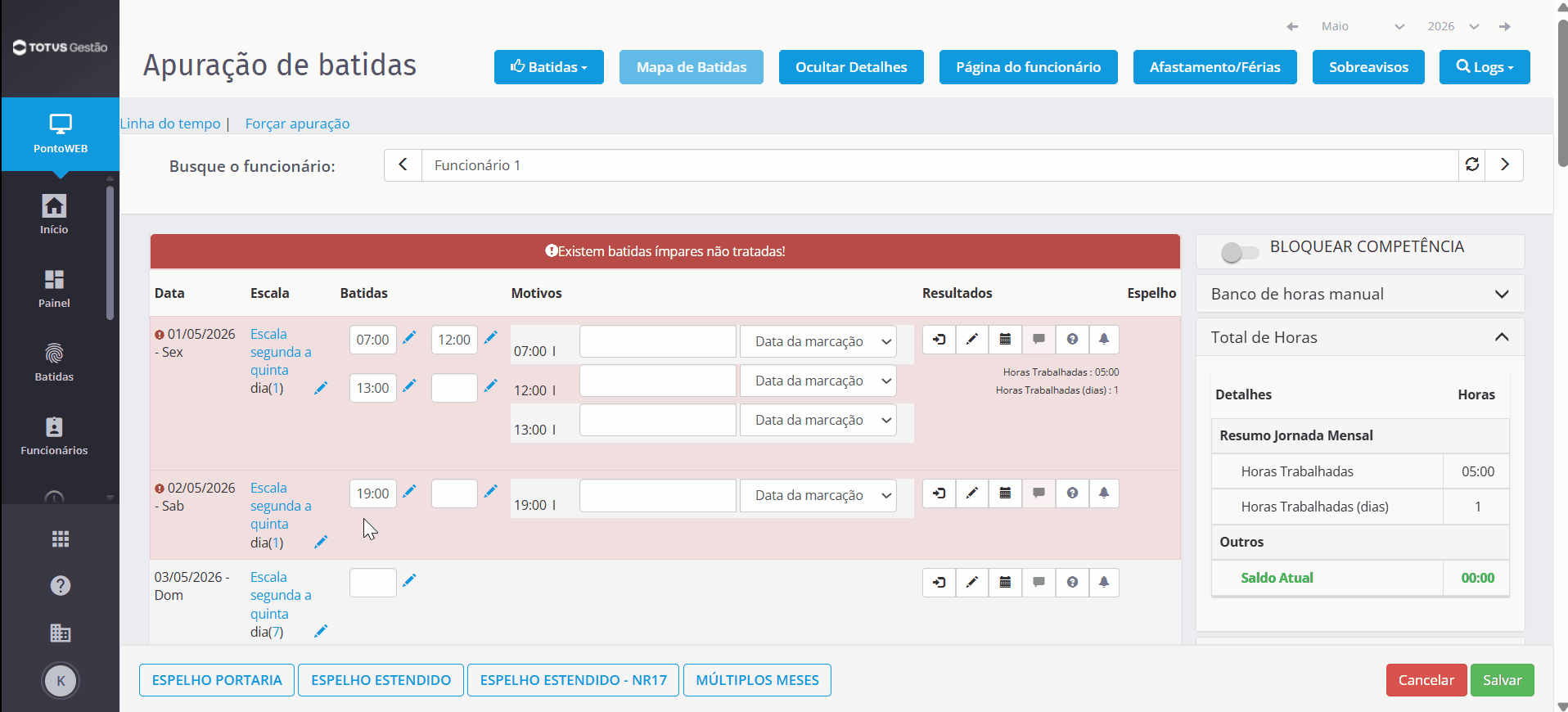Open the apps grid icon

click(61, 539)
